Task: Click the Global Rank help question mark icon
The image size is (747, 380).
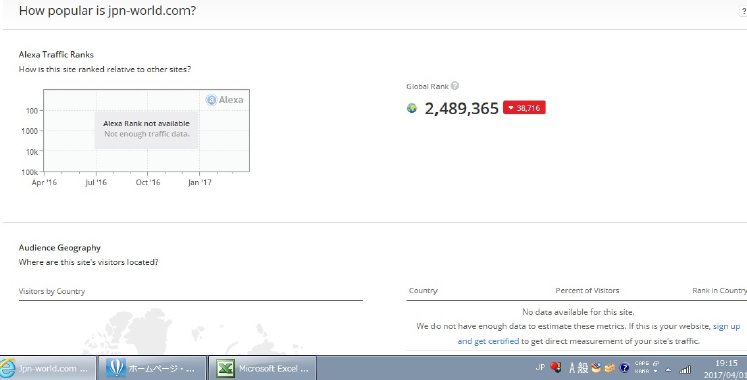Action: [454, 86]
